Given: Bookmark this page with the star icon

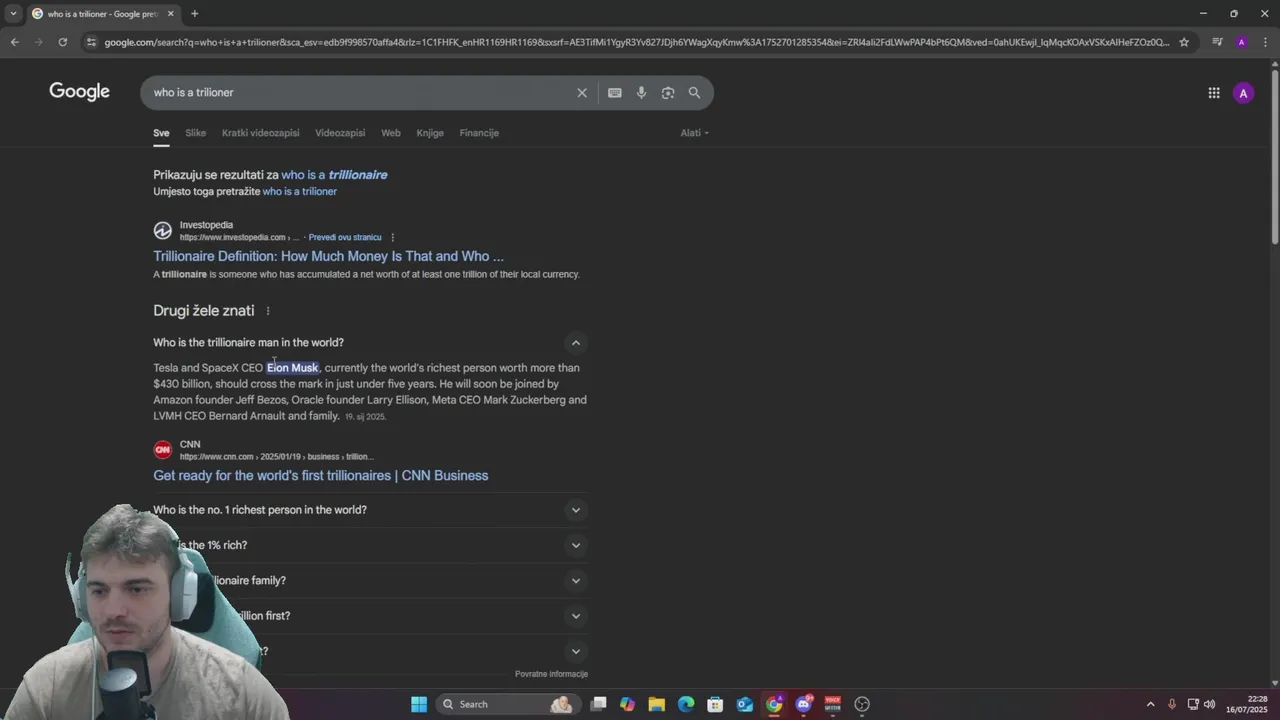Looking at the screenshot, I should (x=1184, y=42).
